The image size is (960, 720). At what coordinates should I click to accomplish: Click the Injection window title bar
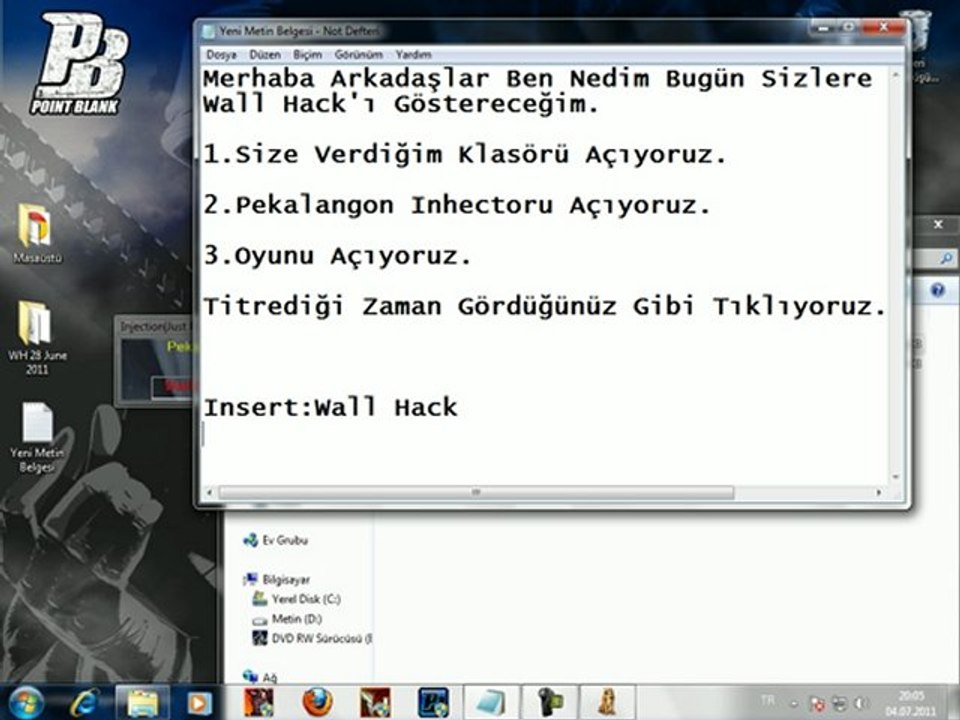pos(154,326)
